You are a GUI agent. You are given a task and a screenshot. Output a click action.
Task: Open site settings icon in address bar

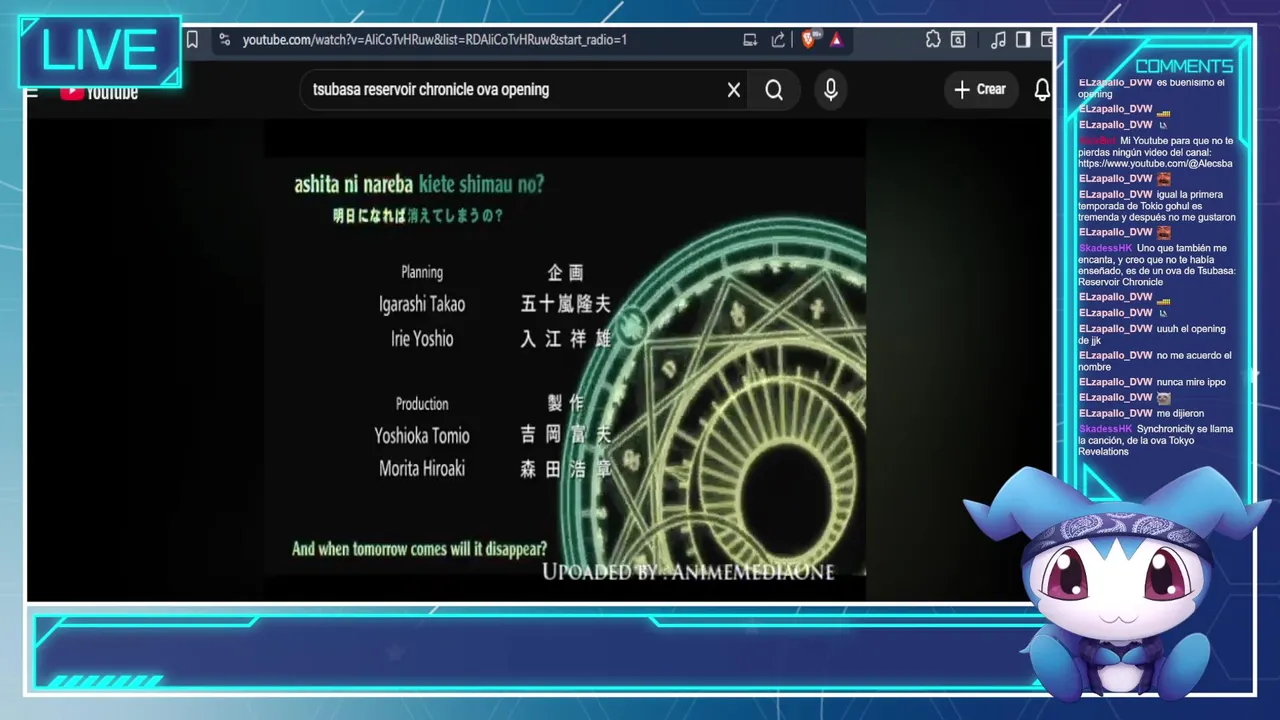click(224, 40)
